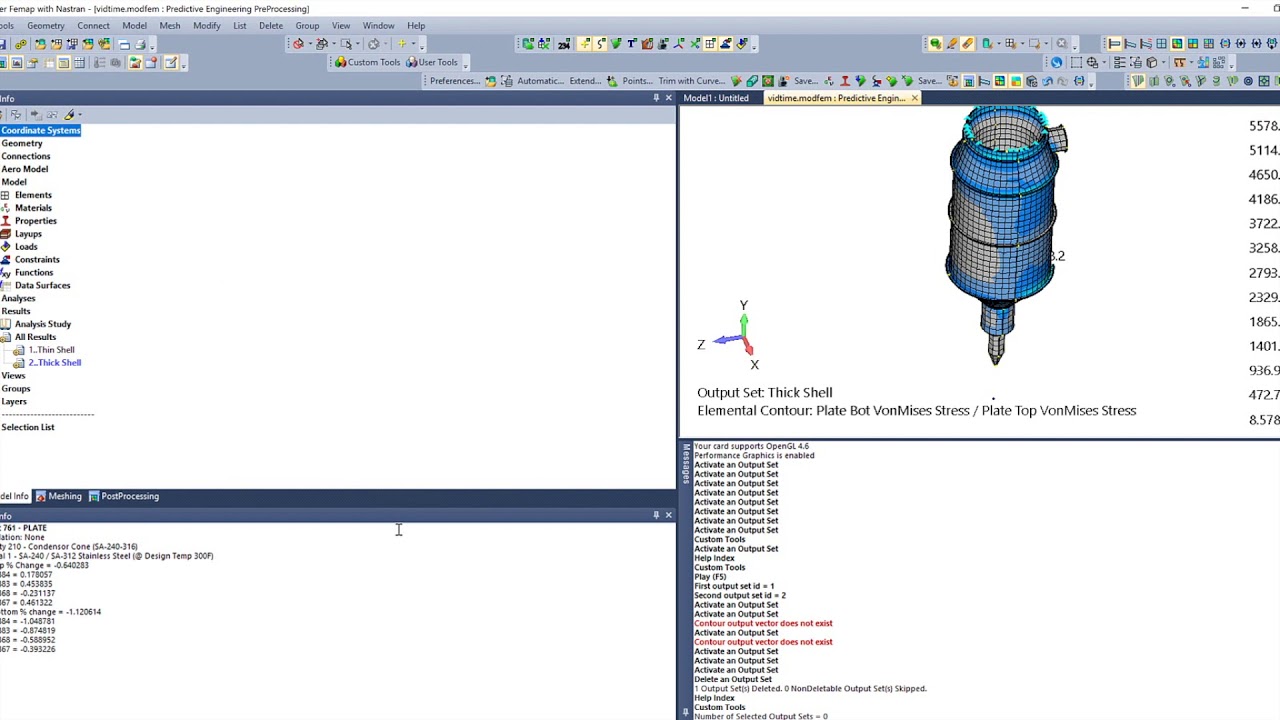The image size is (1280, 720).
Task: Click the Functions xy icon
Action: click(x=5, y=273)
